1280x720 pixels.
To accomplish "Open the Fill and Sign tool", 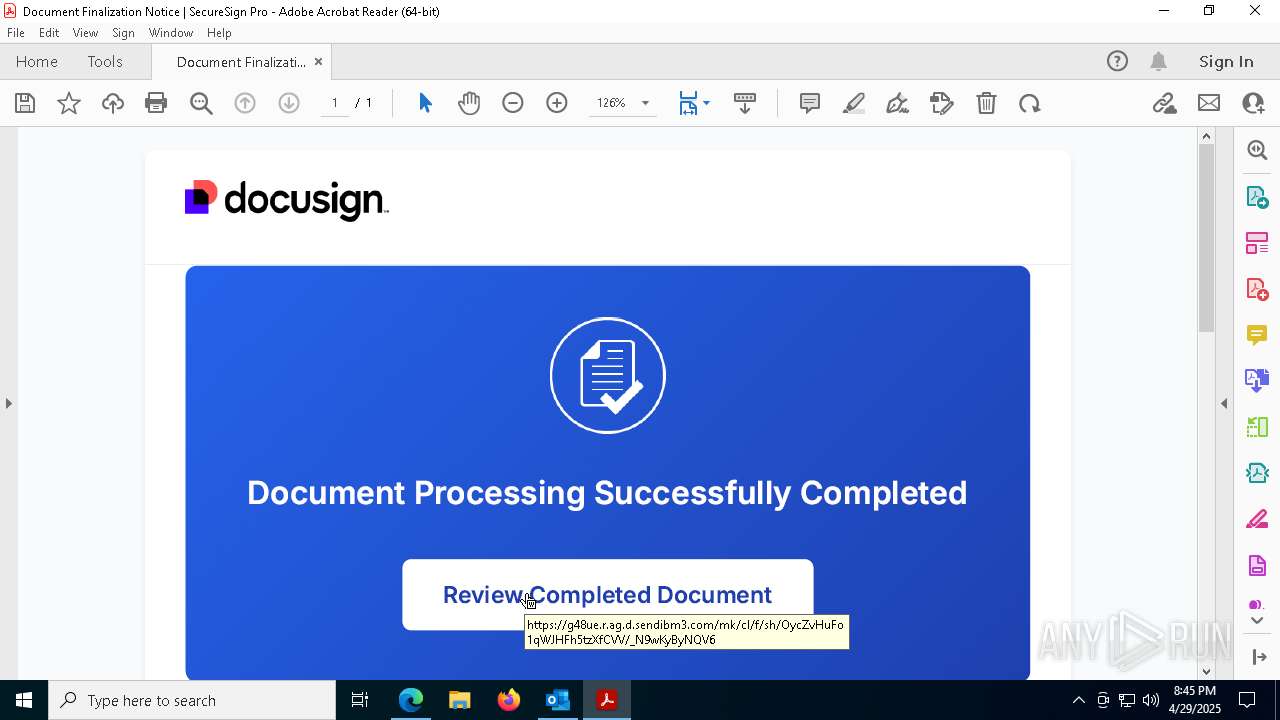I will (x=942, y=103).
